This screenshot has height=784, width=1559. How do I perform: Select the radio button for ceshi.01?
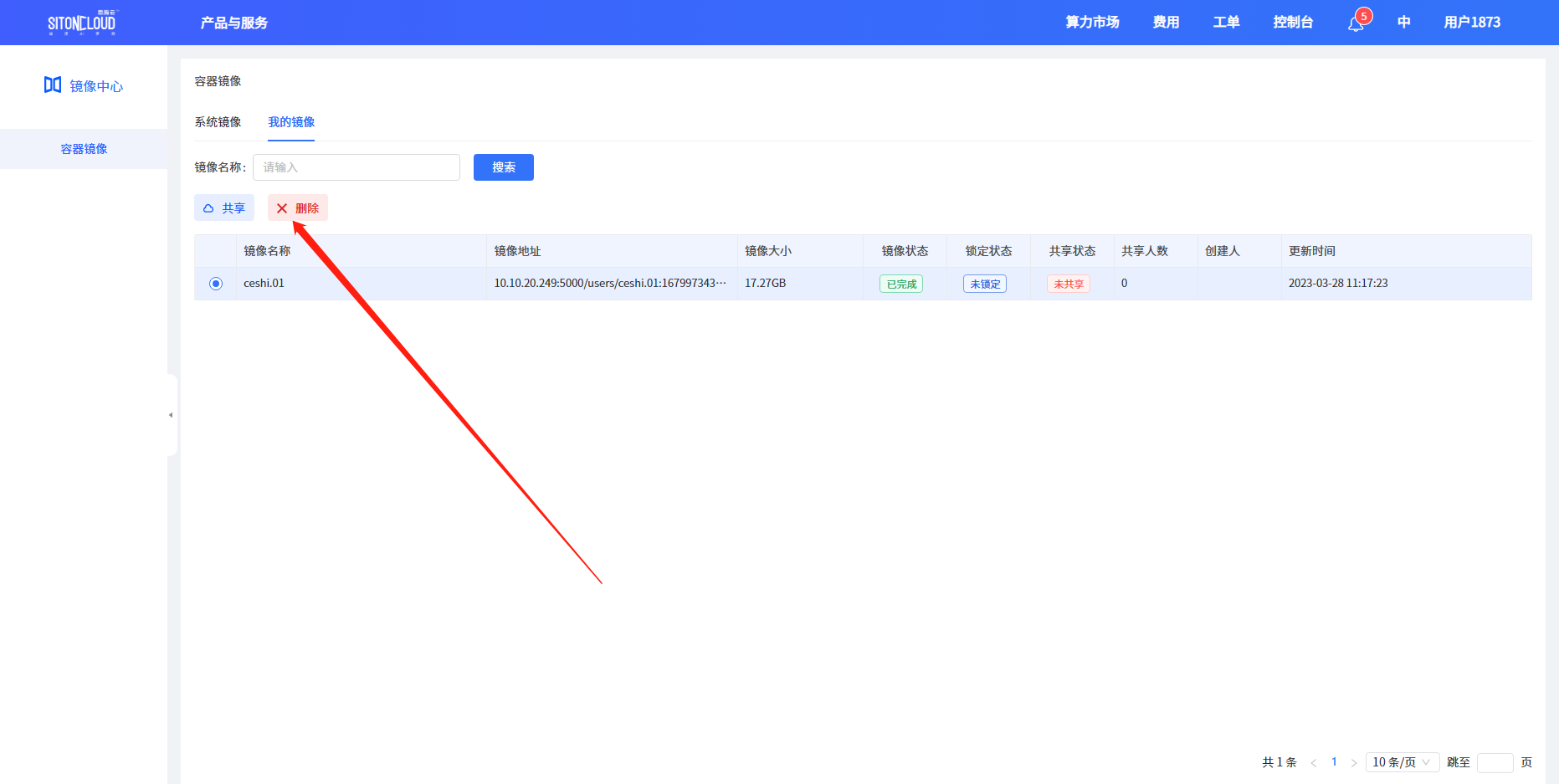pyautogui.click(x=216, y=284)
